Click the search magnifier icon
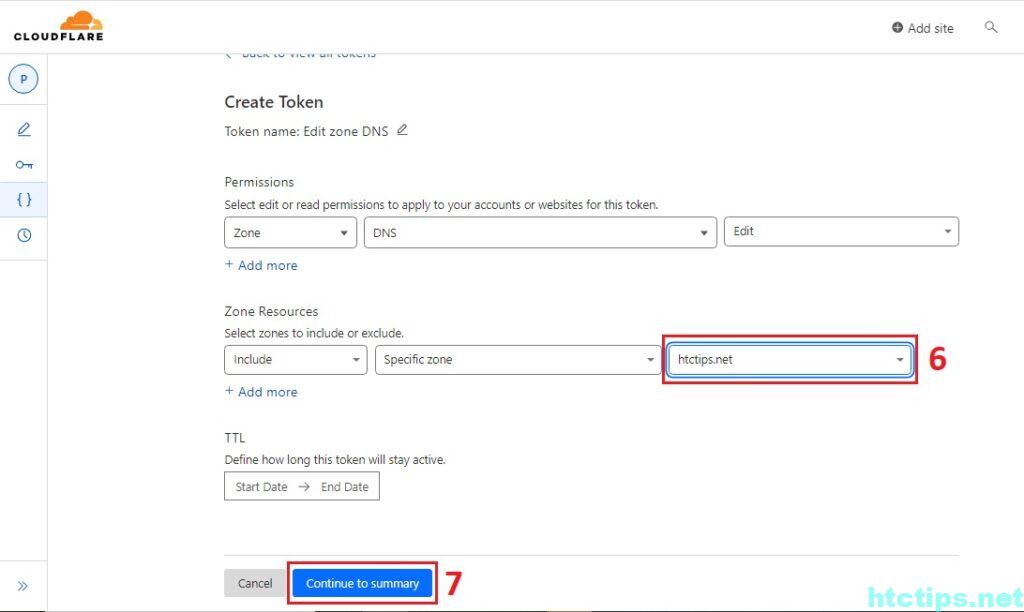The width and height of the screenshot is (1024, 612). click(991, 27)
